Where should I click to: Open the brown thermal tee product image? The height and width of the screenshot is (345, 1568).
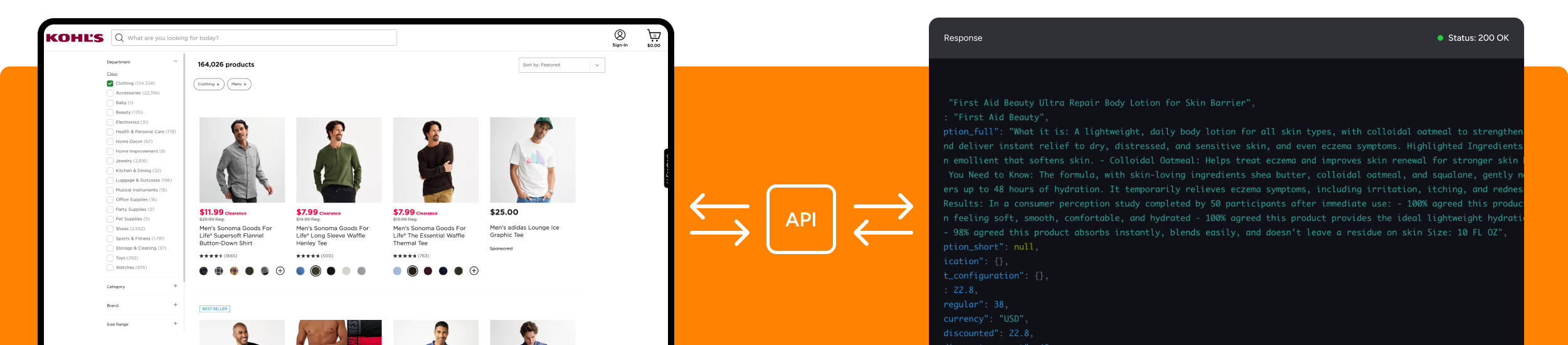click(x=436, y=160)
